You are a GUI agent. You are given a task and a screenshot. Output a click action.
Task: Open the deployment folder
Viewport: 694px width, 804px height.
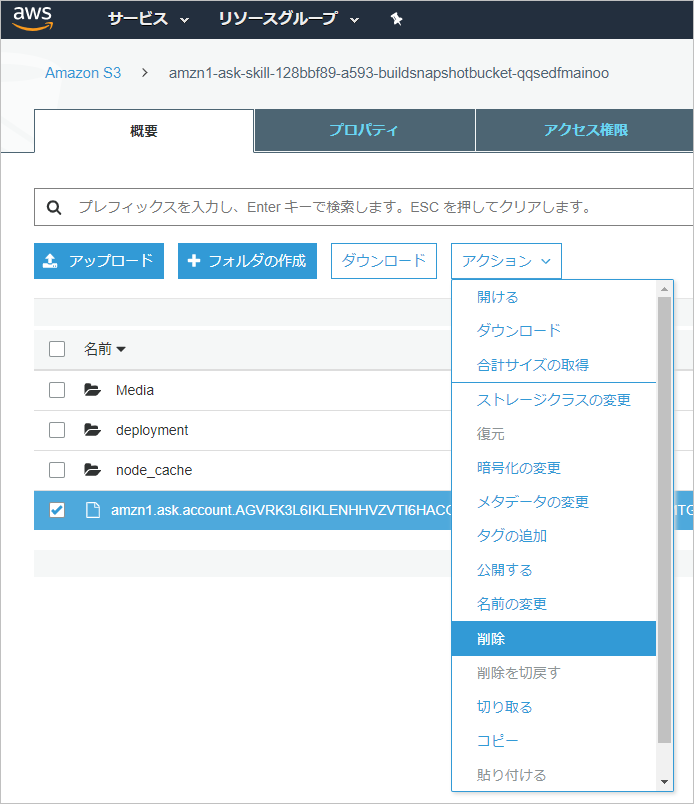coord(152,430)
